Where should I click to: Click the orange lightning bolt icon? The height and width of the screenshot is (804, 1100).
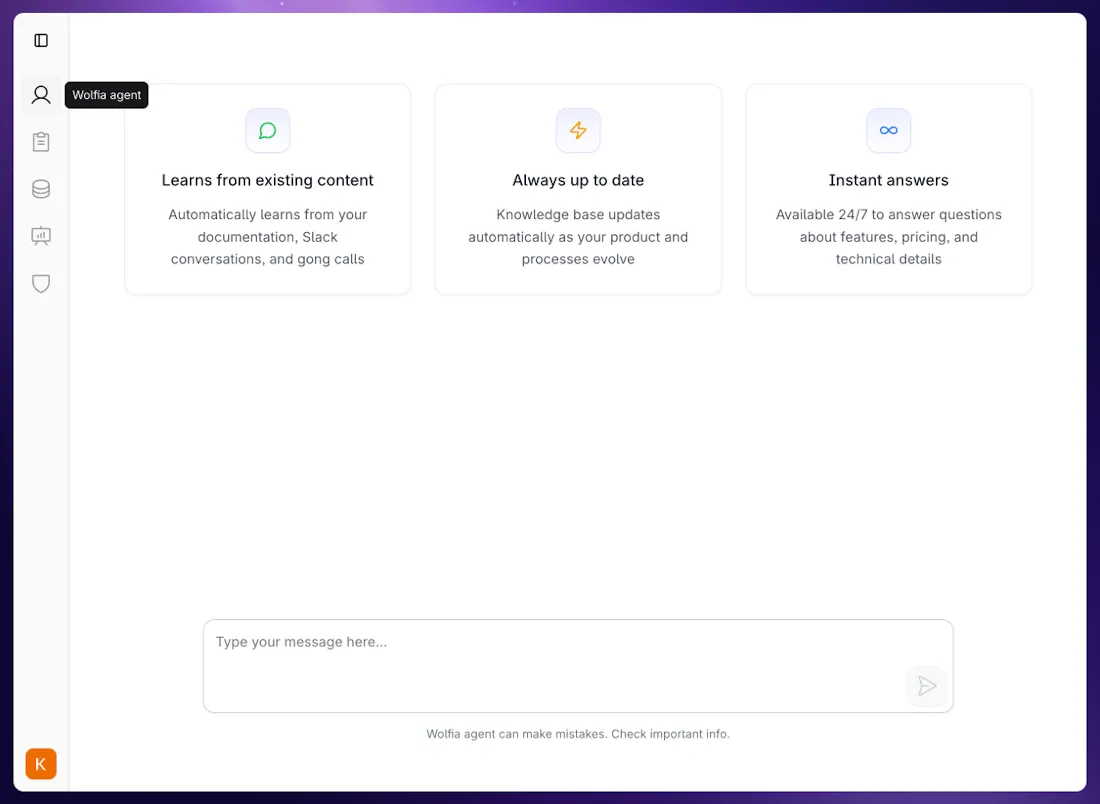[578, 130]
